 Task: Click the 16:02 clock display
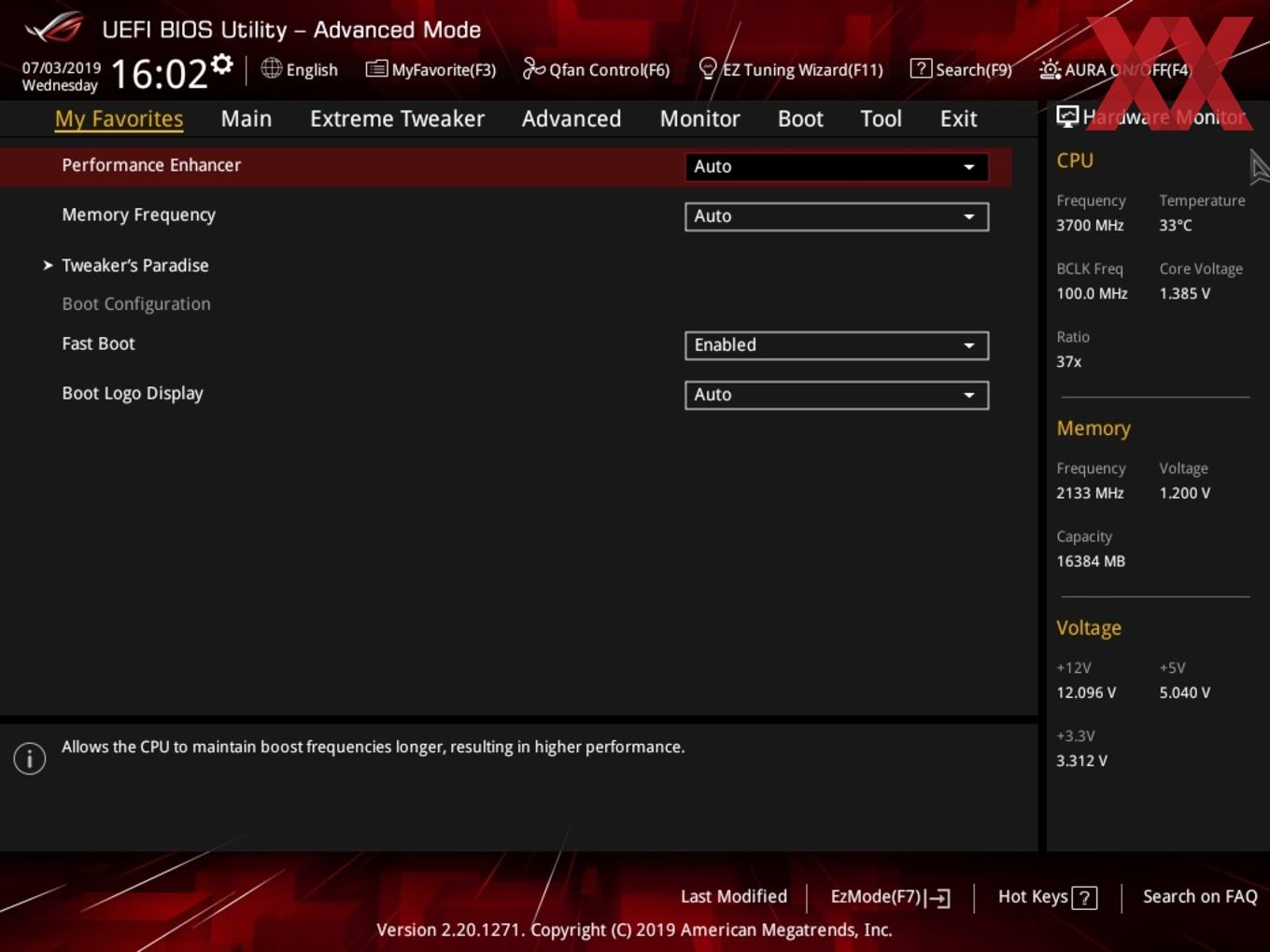(x=159, y=74)
